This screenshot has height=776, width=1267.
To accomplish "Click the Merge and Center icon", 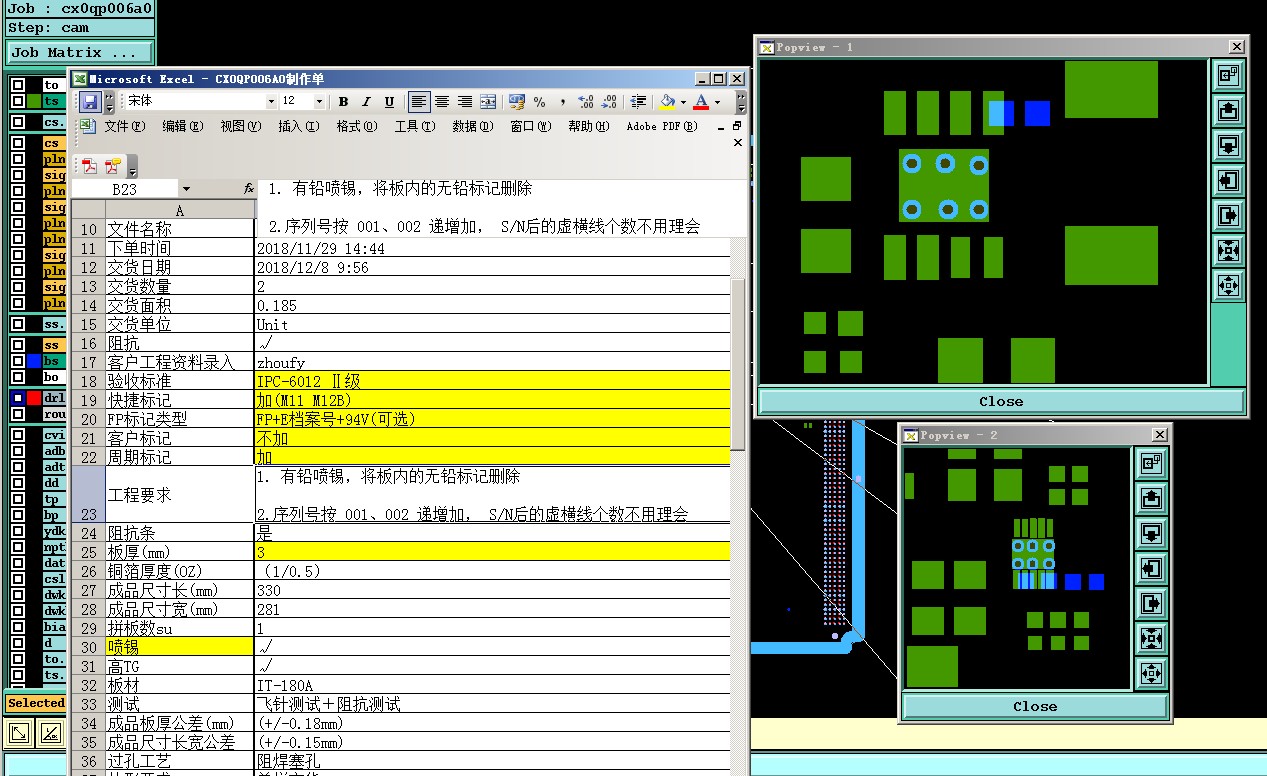I will [x=488, y=102].
